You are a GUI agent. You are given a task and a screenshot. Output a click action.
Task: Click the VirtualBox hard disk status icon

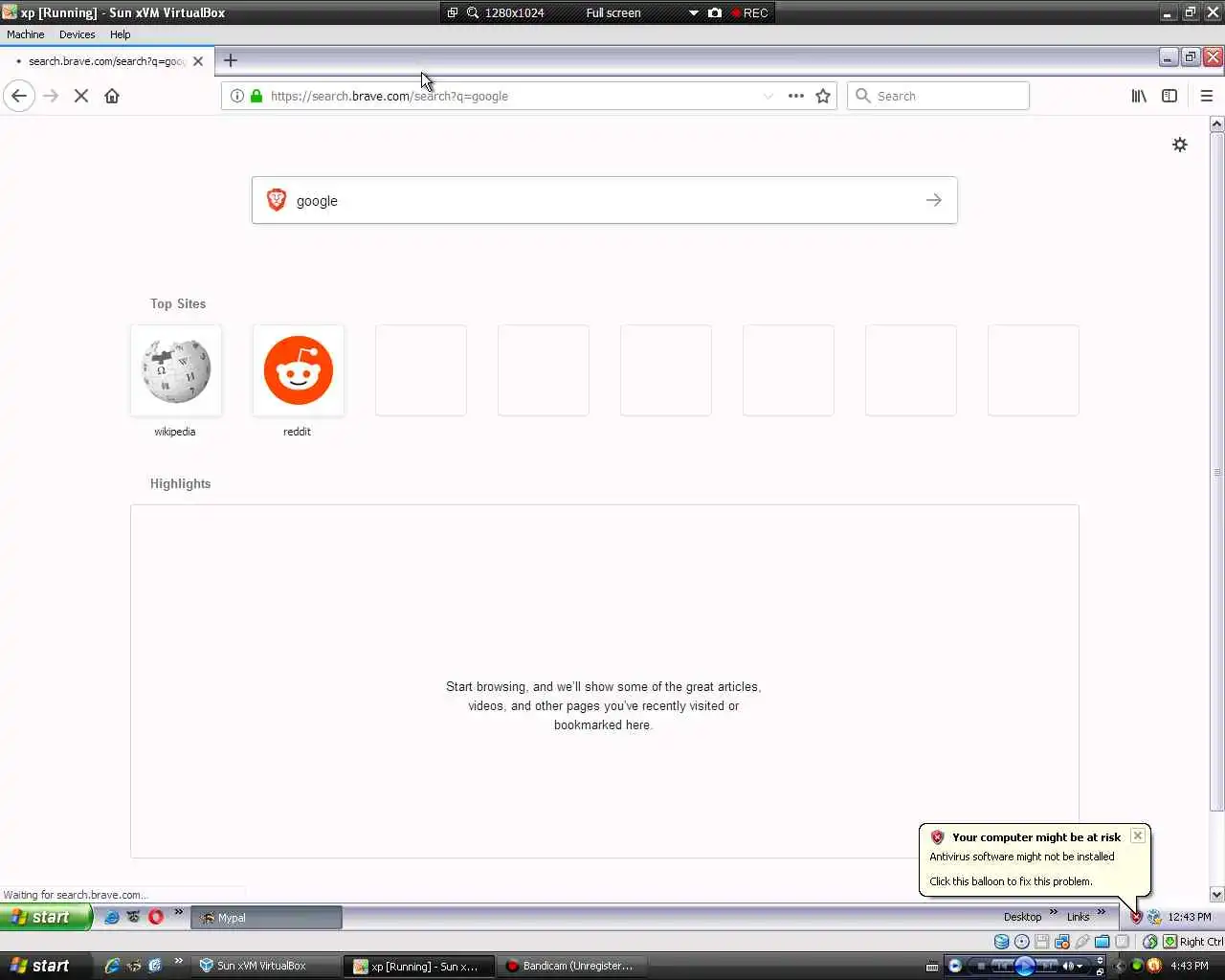tap(1001, 942)
